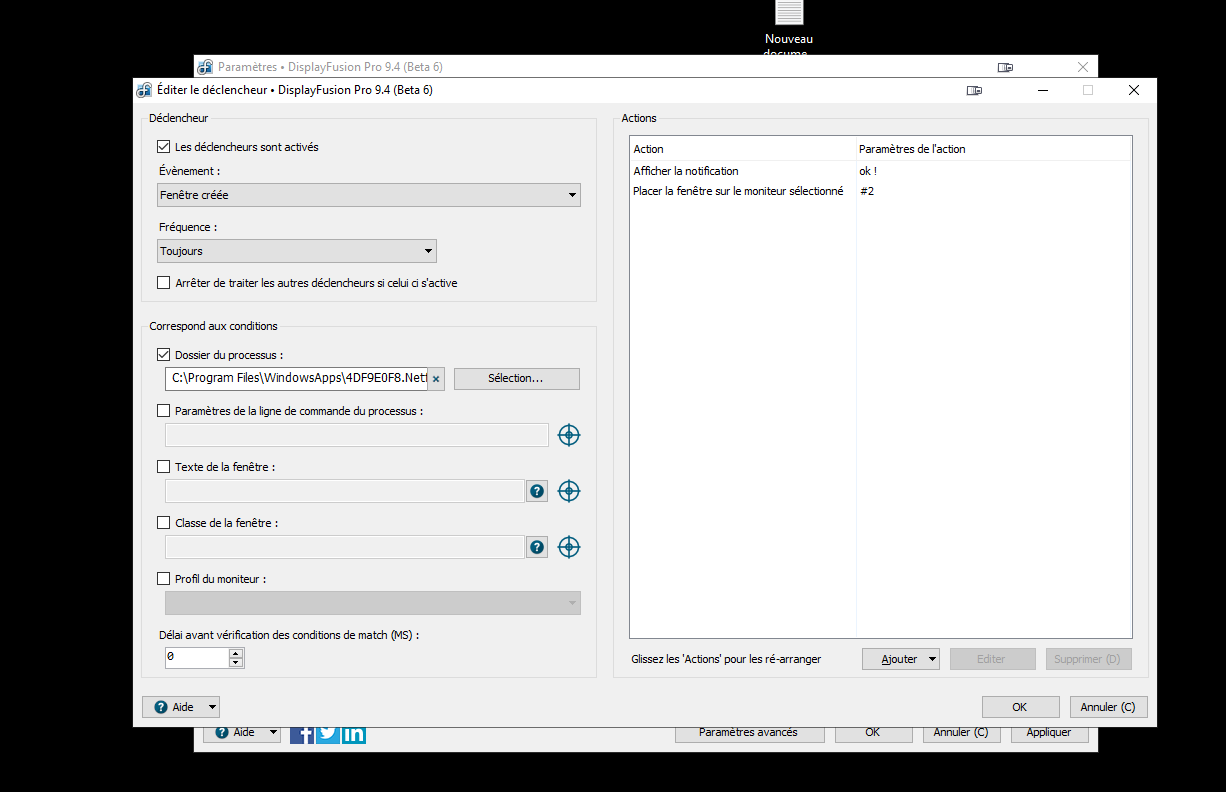The width and height of the screenshot is (1226, 792).
Task: Open help icon next to Texte de la fenêtre field
Action: (537, 491)
